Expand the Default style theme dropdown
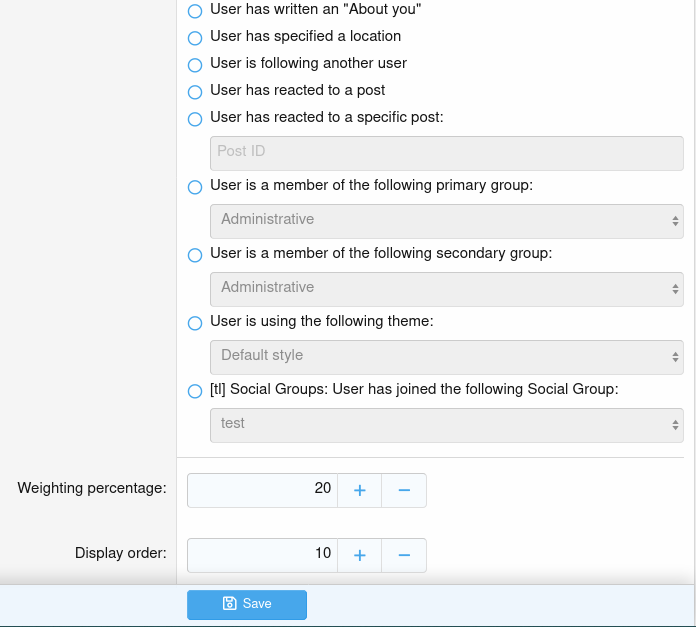Screen dimensions: 696x627 point(446,356)
